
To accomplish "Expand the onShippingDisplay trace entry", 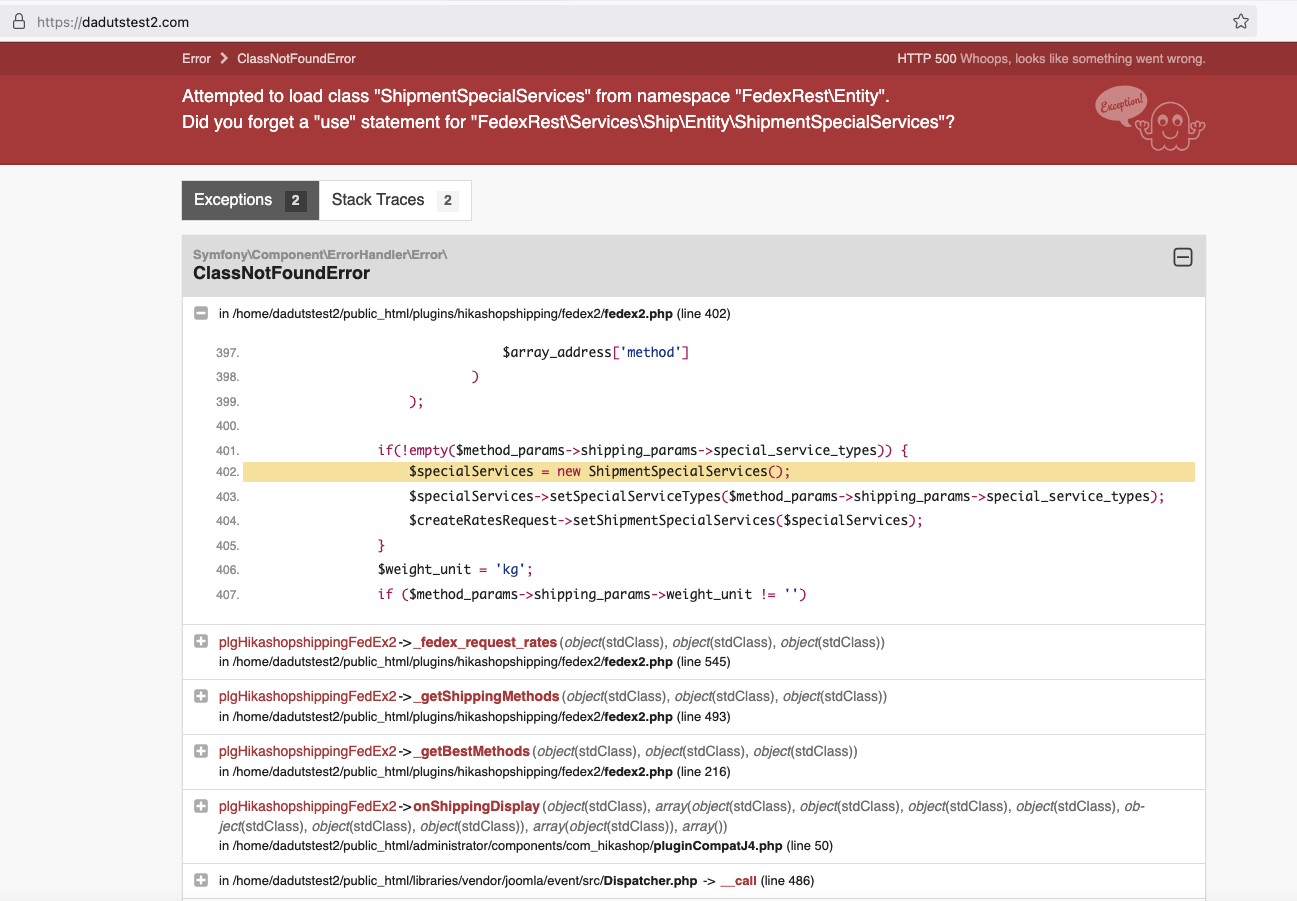I will [x=201, y=805].
